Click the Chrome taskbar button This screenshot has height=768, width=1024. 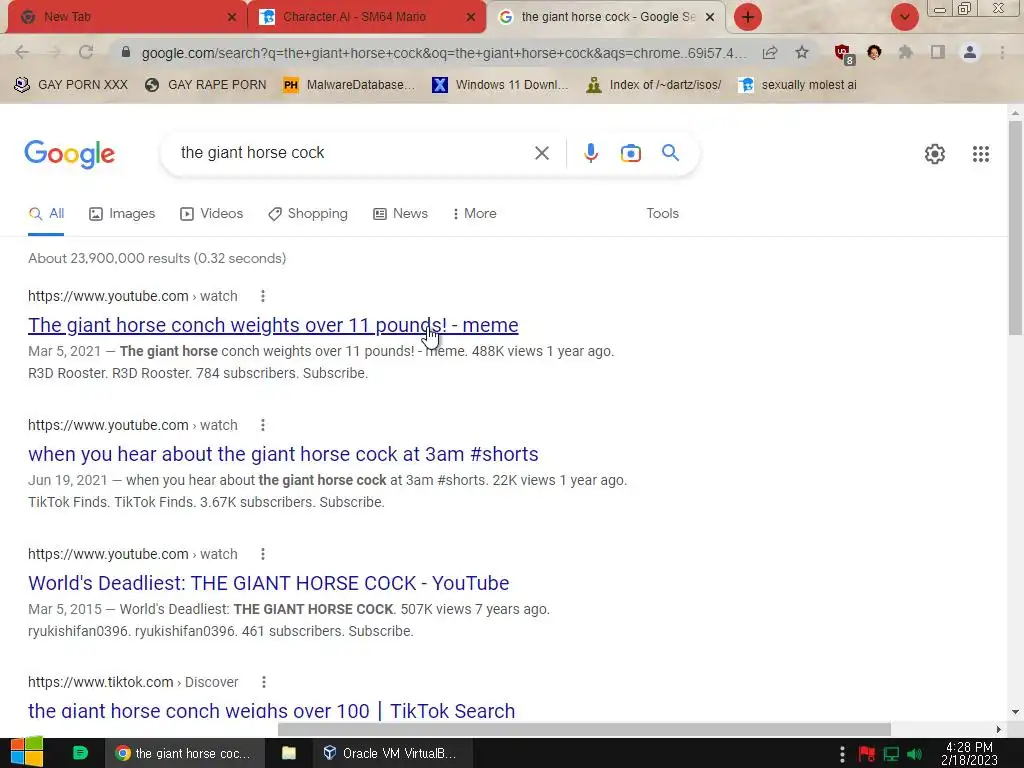(184, 753)
